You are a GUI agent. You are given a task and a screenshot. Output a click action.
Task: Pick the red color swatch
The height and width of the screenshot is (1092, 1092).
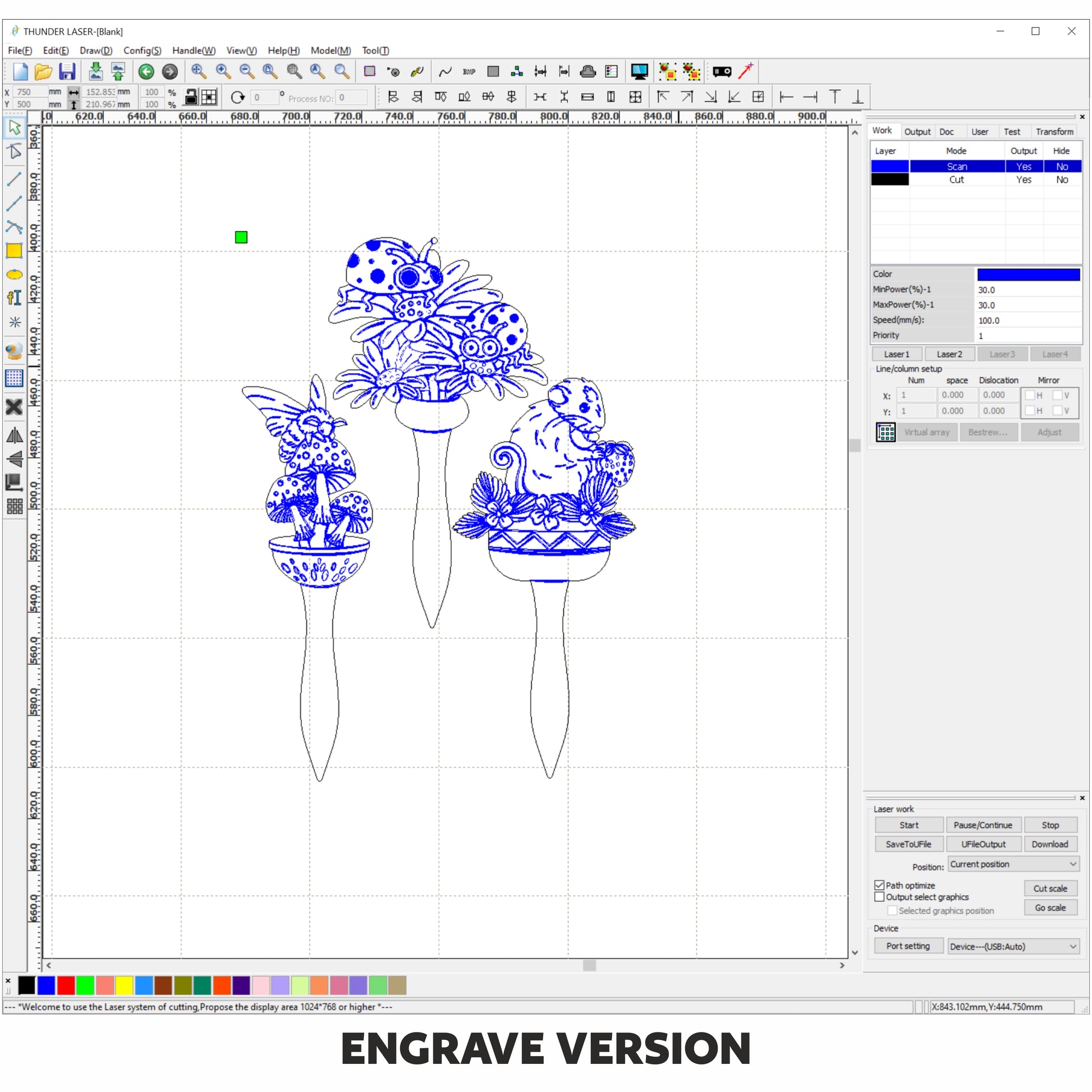[66, 986]
